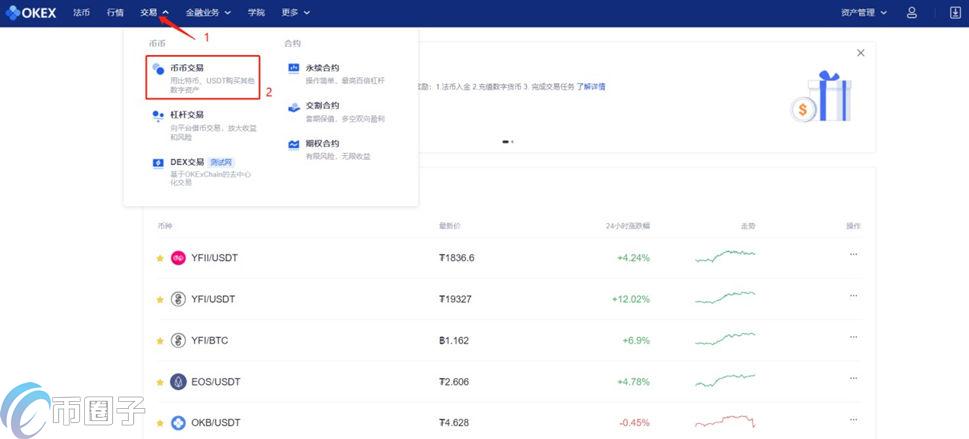
Task: Click the active banner carousel dot
Action: pyautogui.click(x=506, y=142)
